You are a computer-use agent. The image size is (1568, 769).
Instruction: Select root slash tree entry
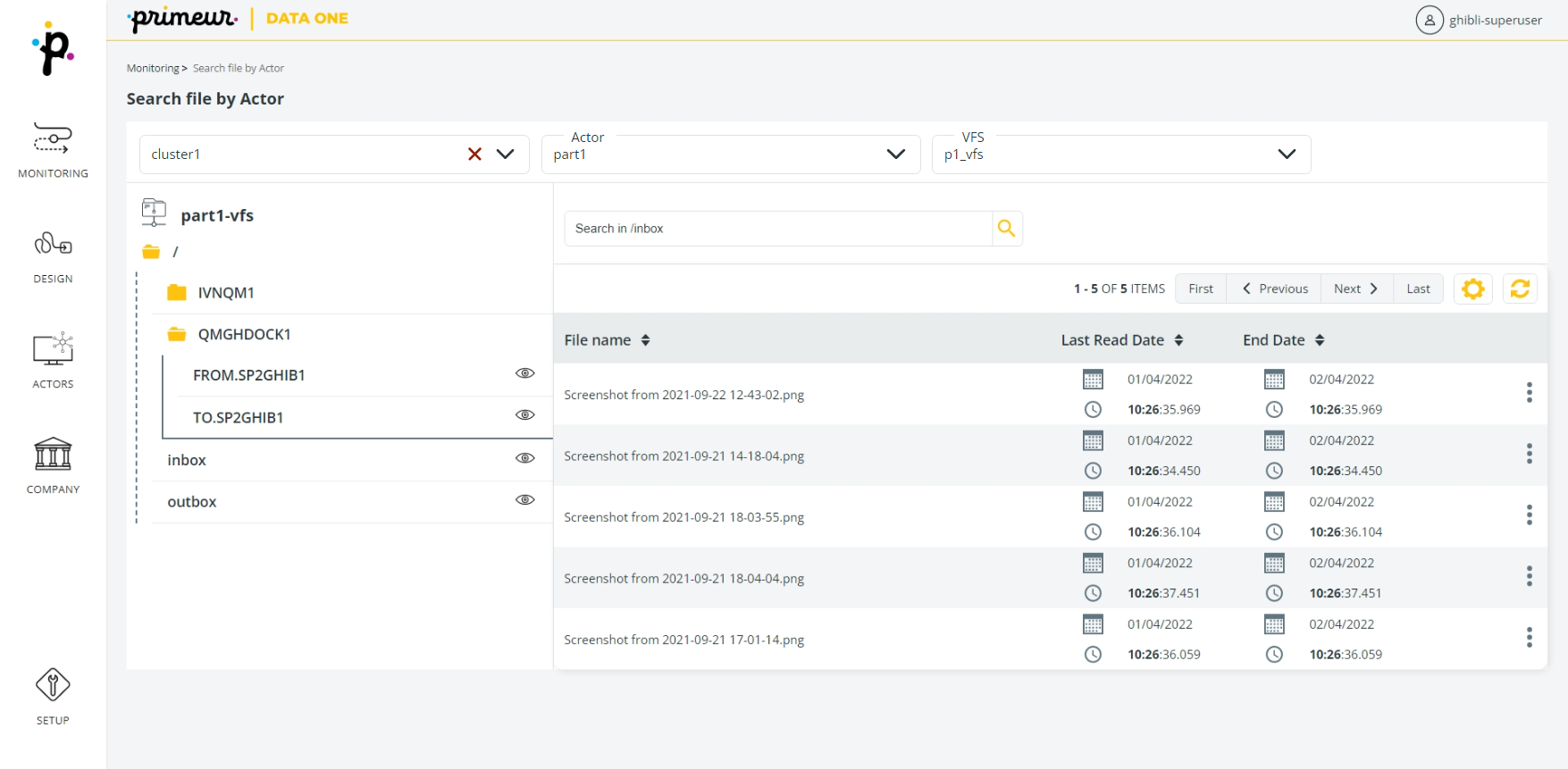pos(175,252)
